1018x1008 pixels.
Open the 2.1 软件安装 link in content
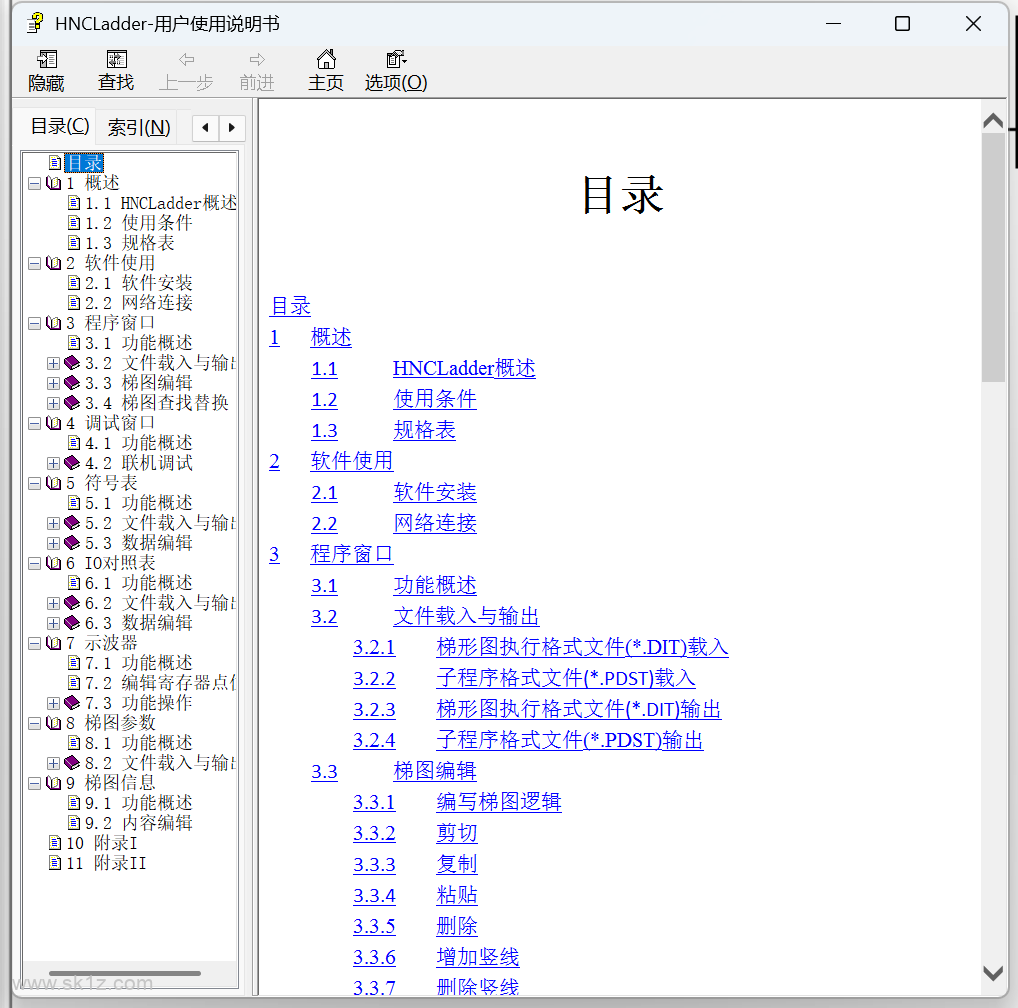[434, 492]
